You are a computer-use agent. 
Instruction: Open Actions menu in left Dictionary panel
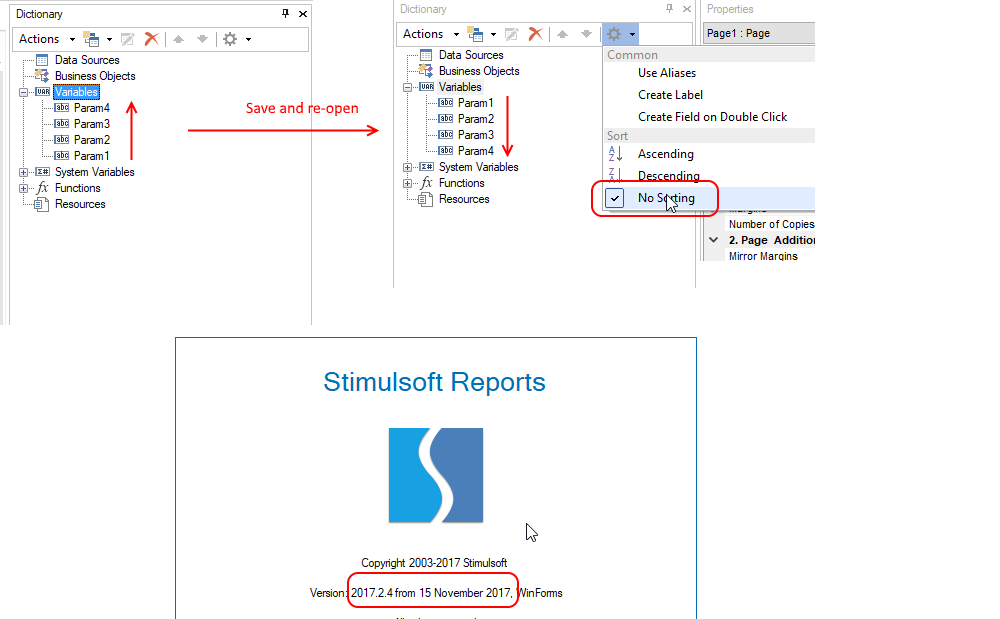(47, 39)
